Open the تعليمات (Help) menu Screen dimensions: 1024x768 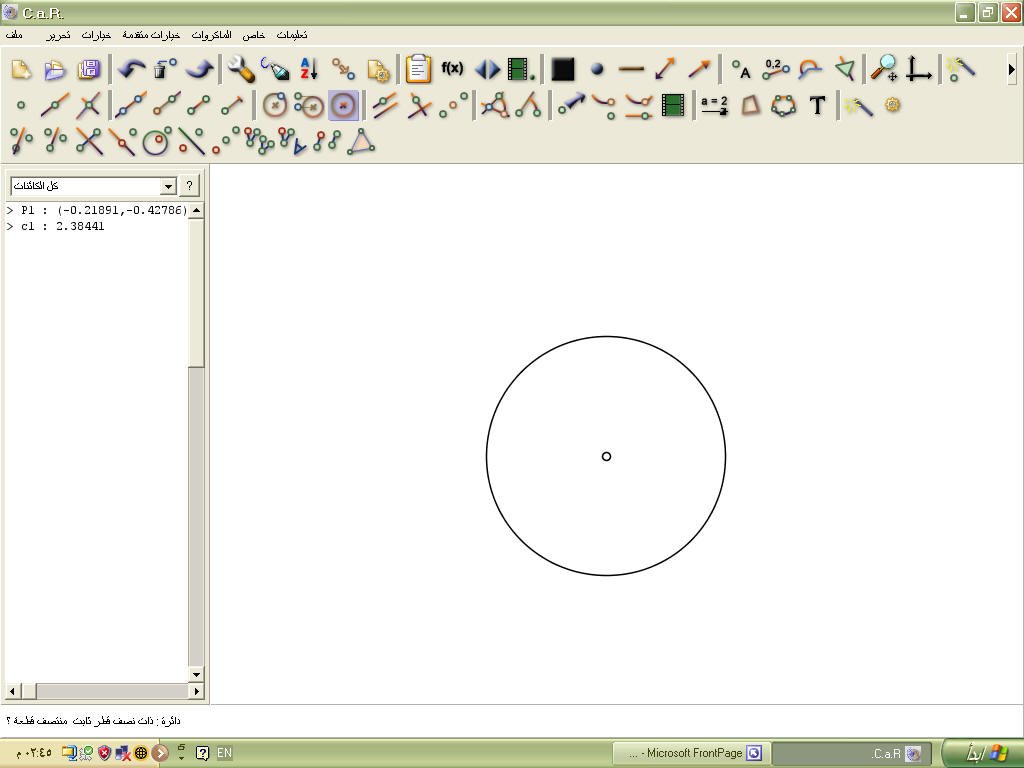click(291, 35)
